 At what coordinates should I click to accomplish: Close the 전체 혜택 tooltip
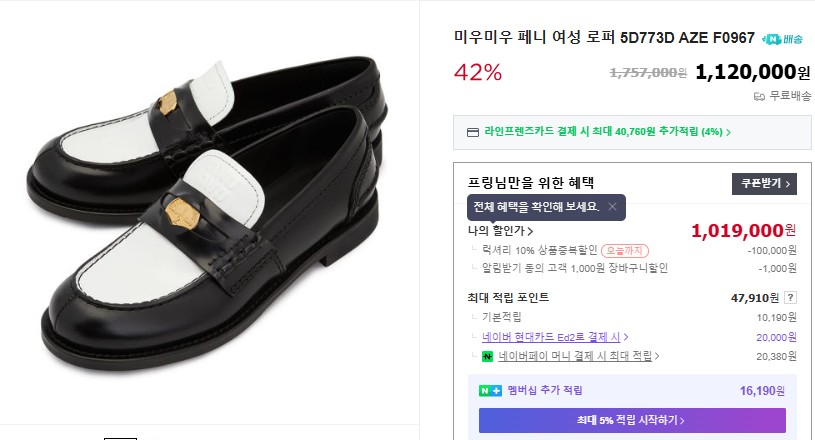click(x=612, y=207)
